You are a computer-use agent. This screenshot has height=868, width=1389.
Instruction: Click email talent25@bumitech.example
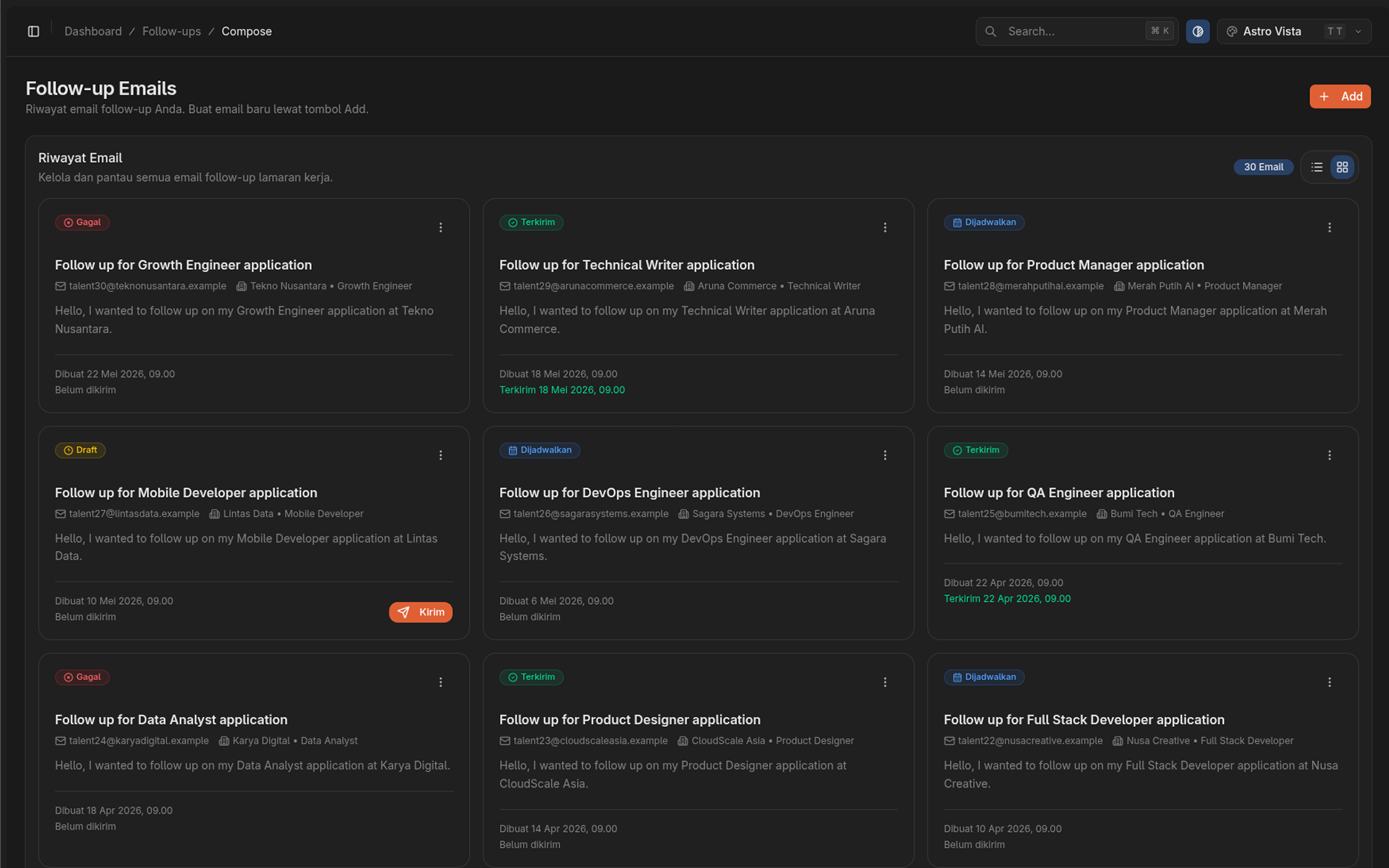[1022, 514]
